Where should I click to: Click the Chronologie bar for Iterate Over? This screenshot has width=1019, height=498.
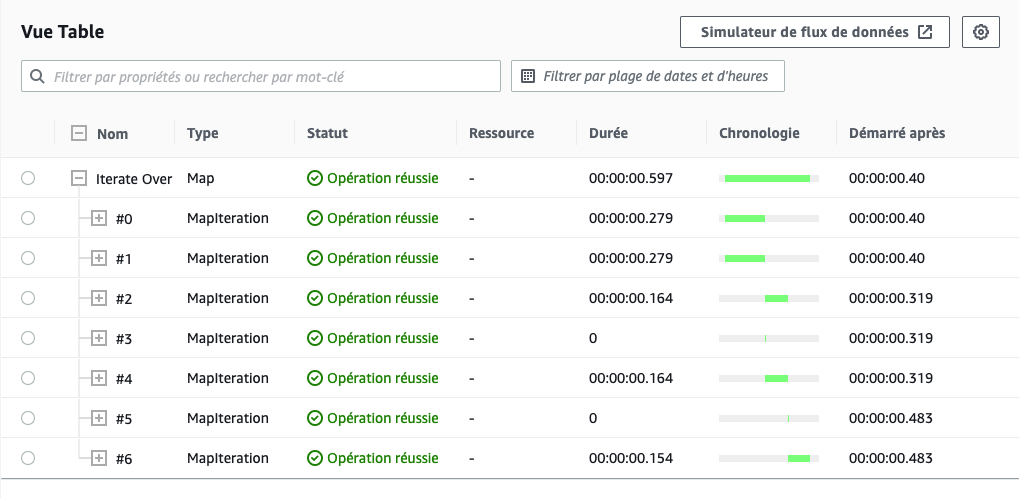[769, 178]
